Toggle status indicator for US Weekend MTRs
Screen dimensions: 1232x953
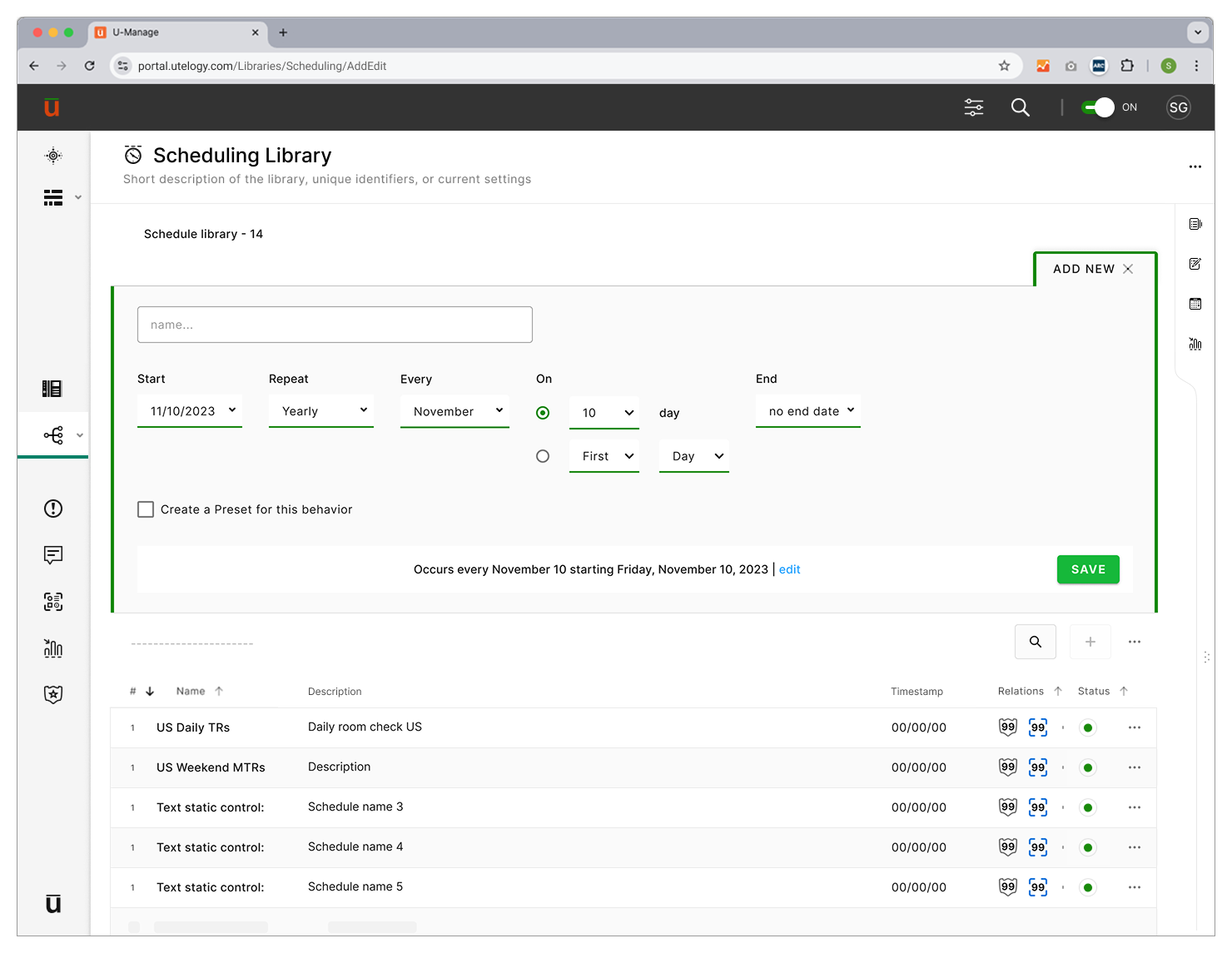click(1088, 767)
